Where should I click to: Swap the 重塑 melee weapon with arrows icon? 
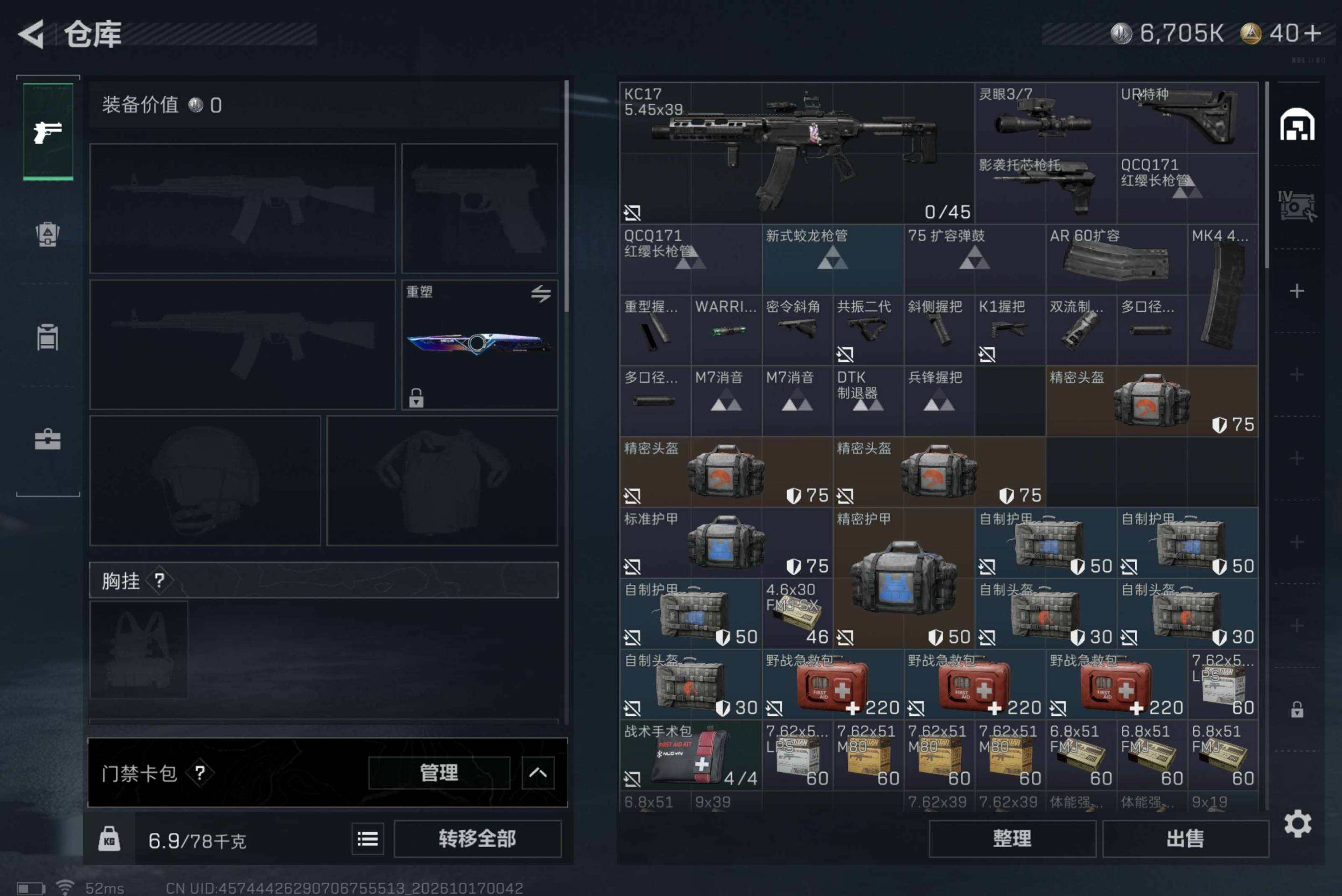[540, 294]
